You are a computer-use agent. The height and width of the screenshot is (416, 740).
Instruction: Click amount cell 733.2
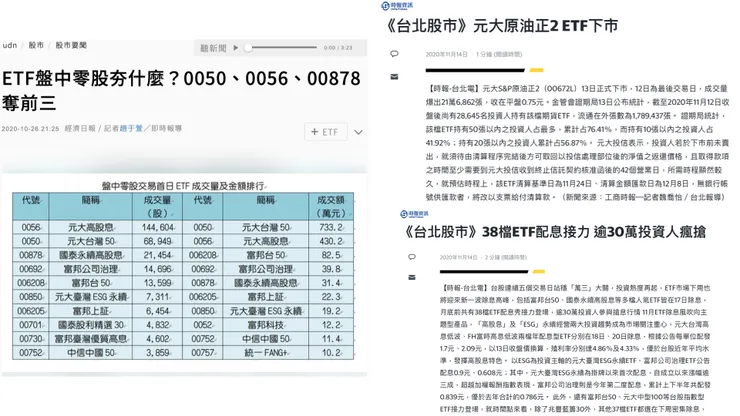(331, 227)
